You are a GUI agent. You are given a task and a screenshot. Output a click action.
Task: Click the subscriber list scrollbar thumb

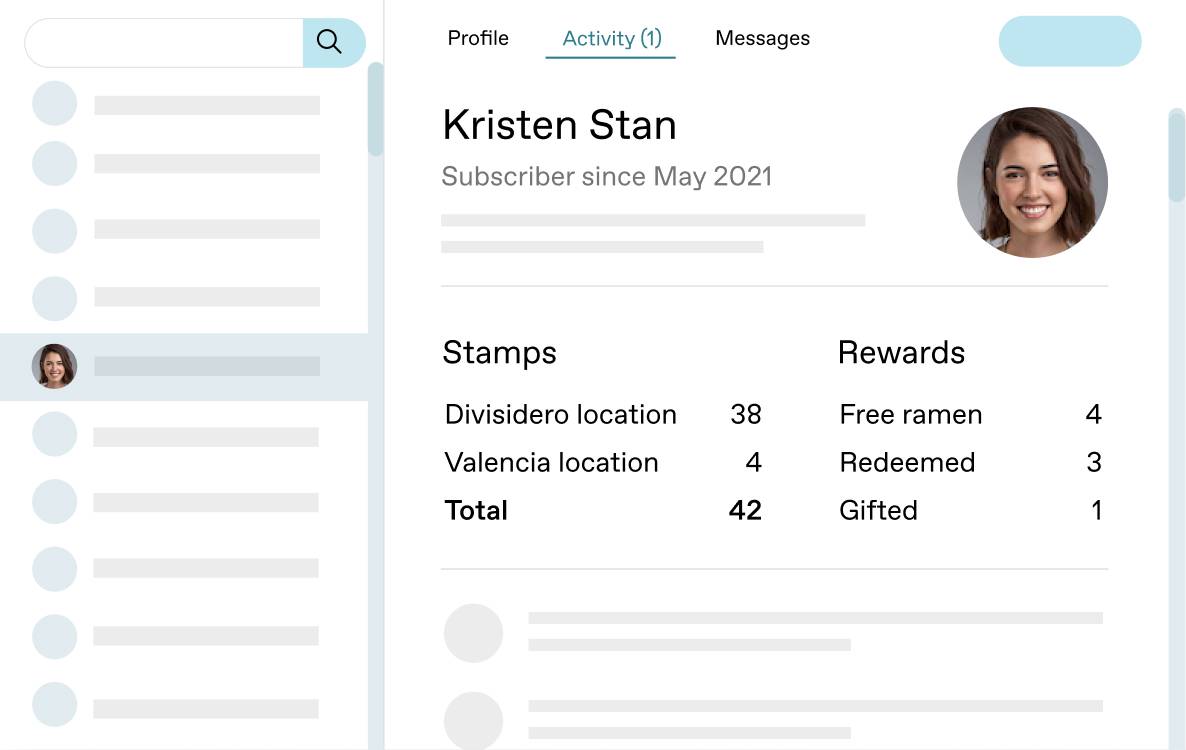click(375, 110)
